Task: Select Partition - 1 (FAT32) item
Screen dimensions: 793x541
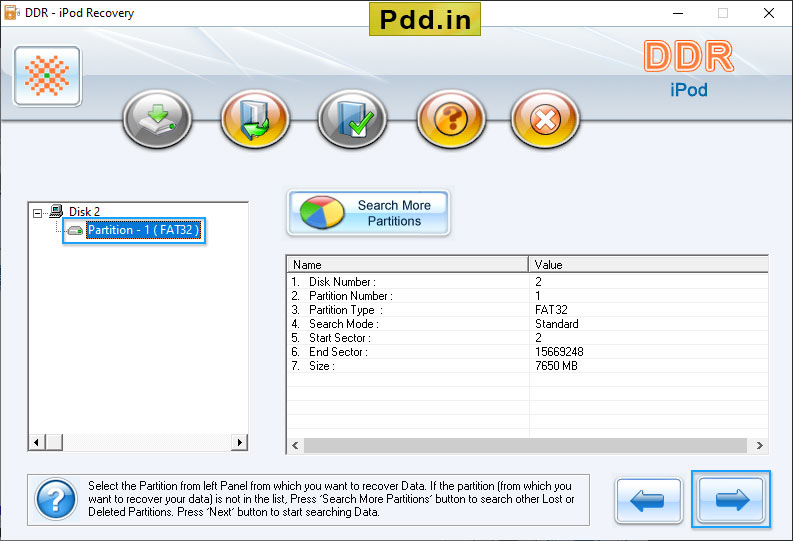Action: (x=144, y=230)
